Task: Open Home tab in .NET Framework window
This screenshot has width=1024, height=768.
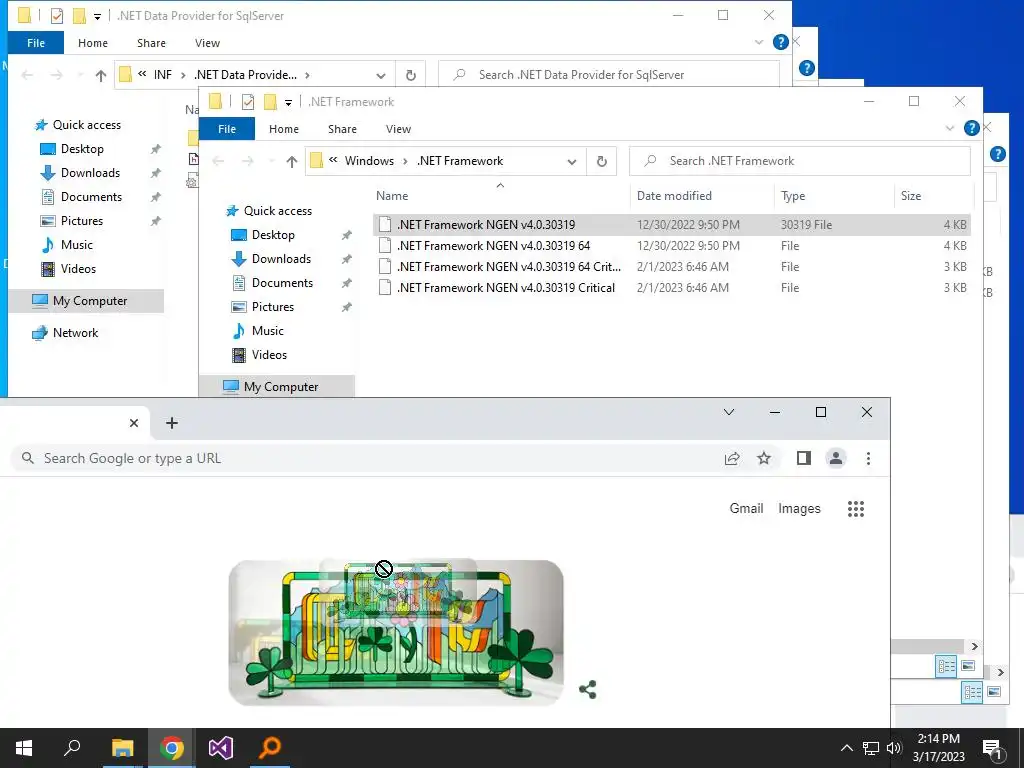Action: click(x=283, y=129)
